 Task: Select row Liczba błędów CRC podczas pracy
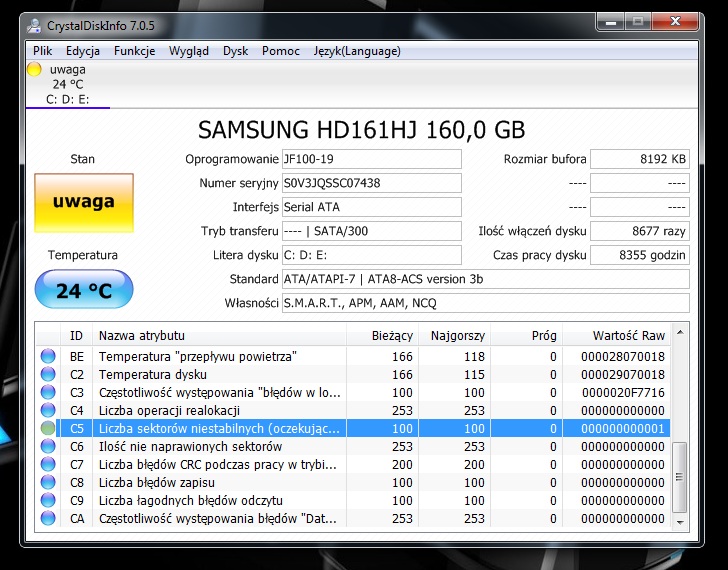[x=353, y=464]
